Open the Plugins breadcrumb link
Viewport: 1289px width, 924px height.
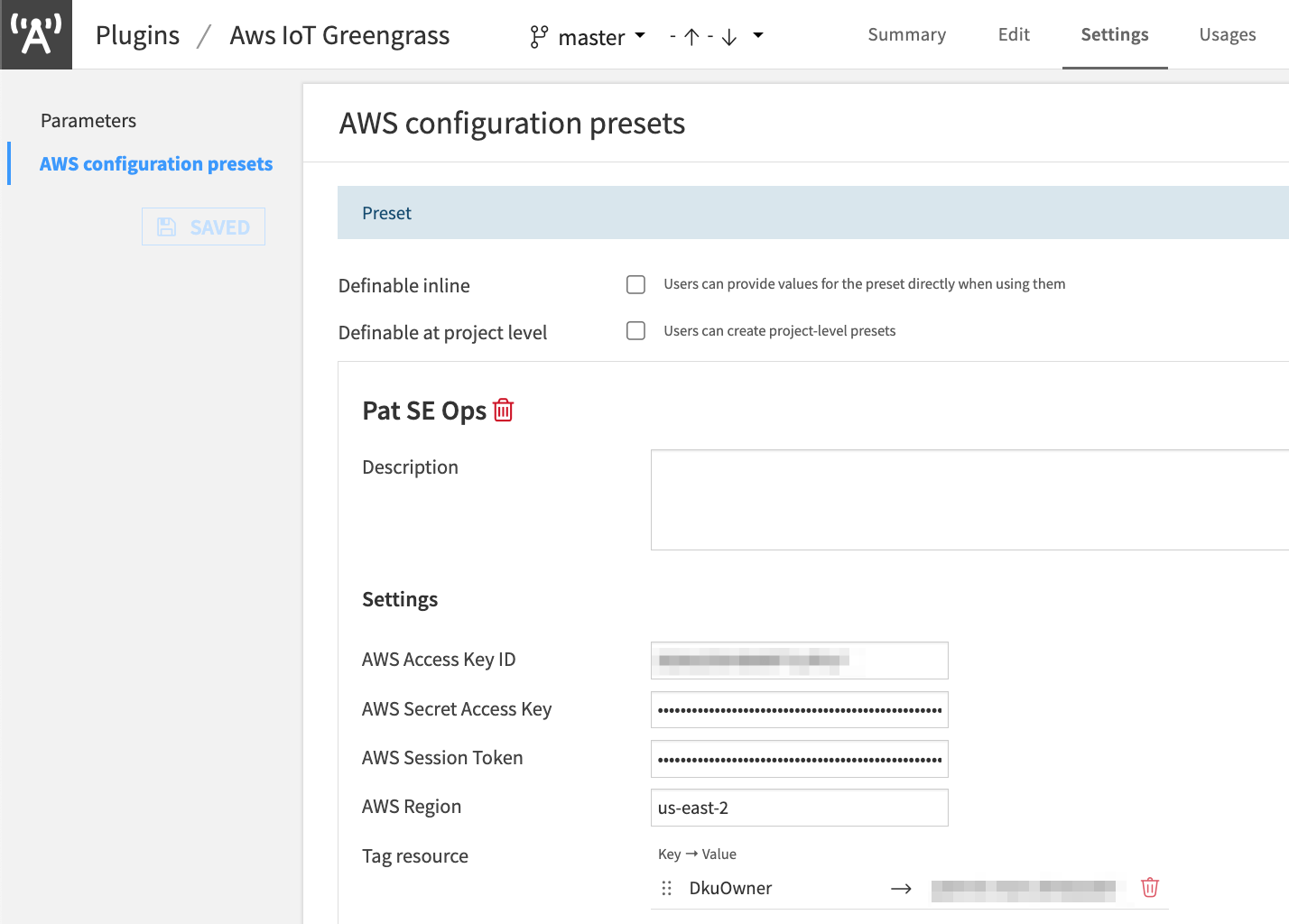(x=137, y=35)
